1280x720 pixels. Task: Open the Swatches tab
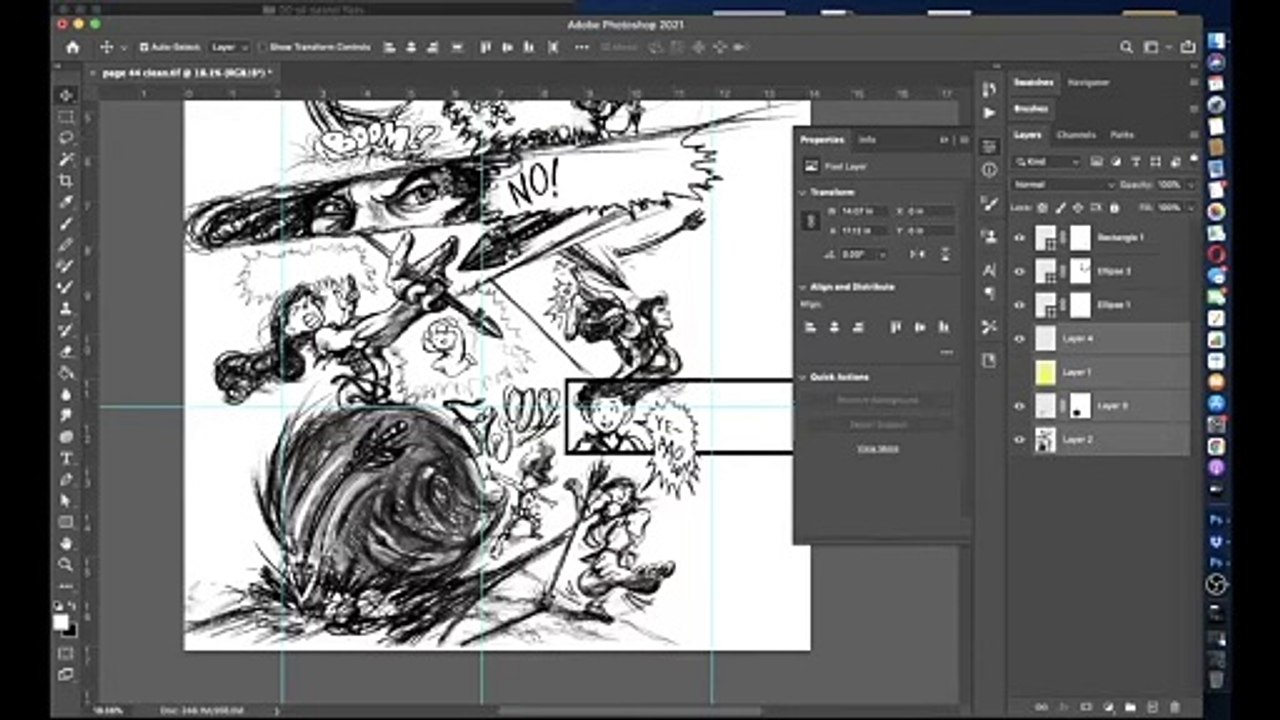coord(1033,83)
